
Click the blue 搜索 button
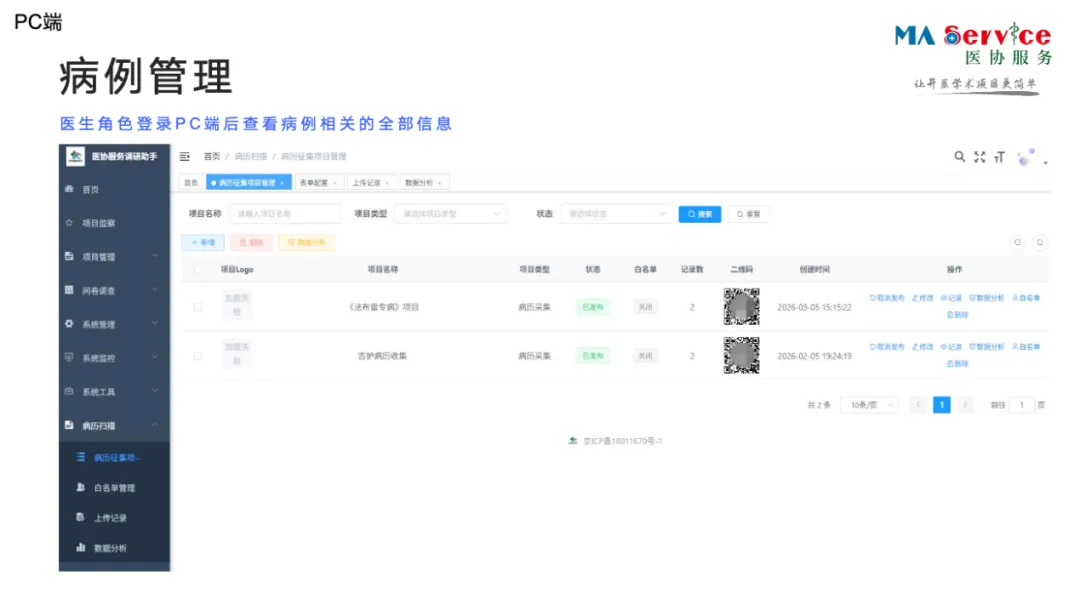click(698, 214)
